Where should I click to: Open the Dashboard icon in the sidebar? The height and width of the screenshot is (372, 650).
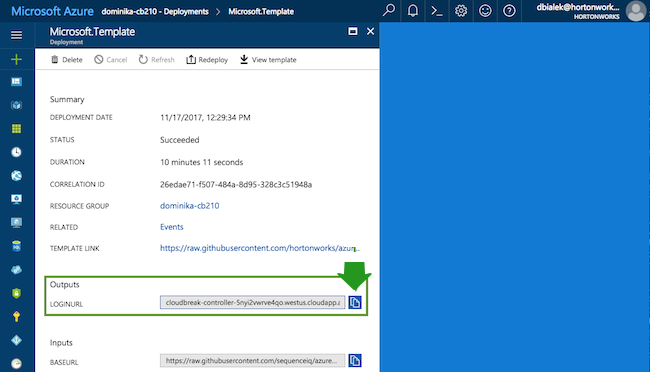16,82
